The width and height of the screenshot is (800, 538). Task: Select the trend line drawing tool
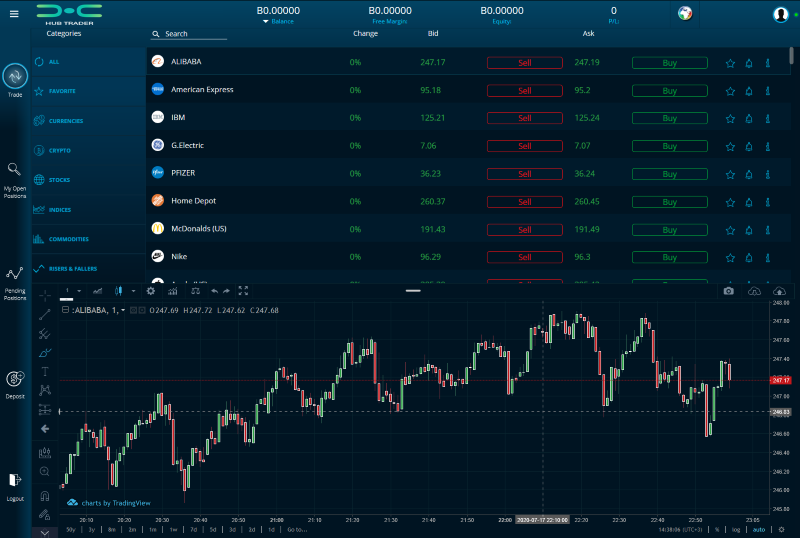coord(45,314)
